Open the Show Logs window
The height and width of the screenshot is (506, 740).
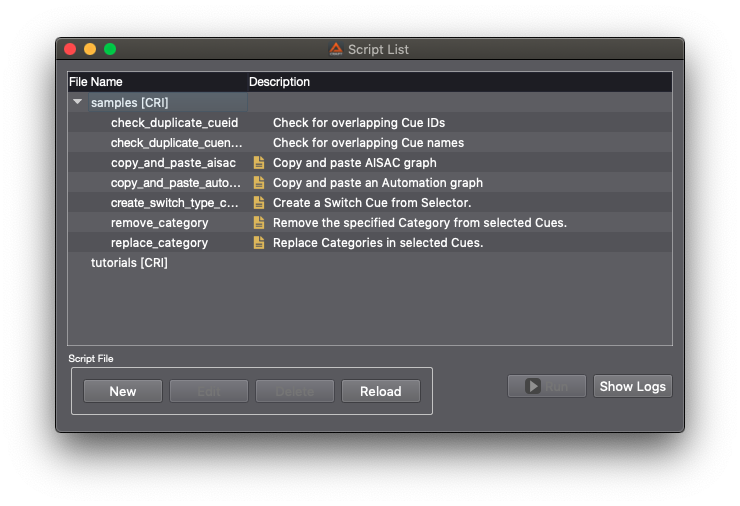pyautogui.click(x=632, y=386)
